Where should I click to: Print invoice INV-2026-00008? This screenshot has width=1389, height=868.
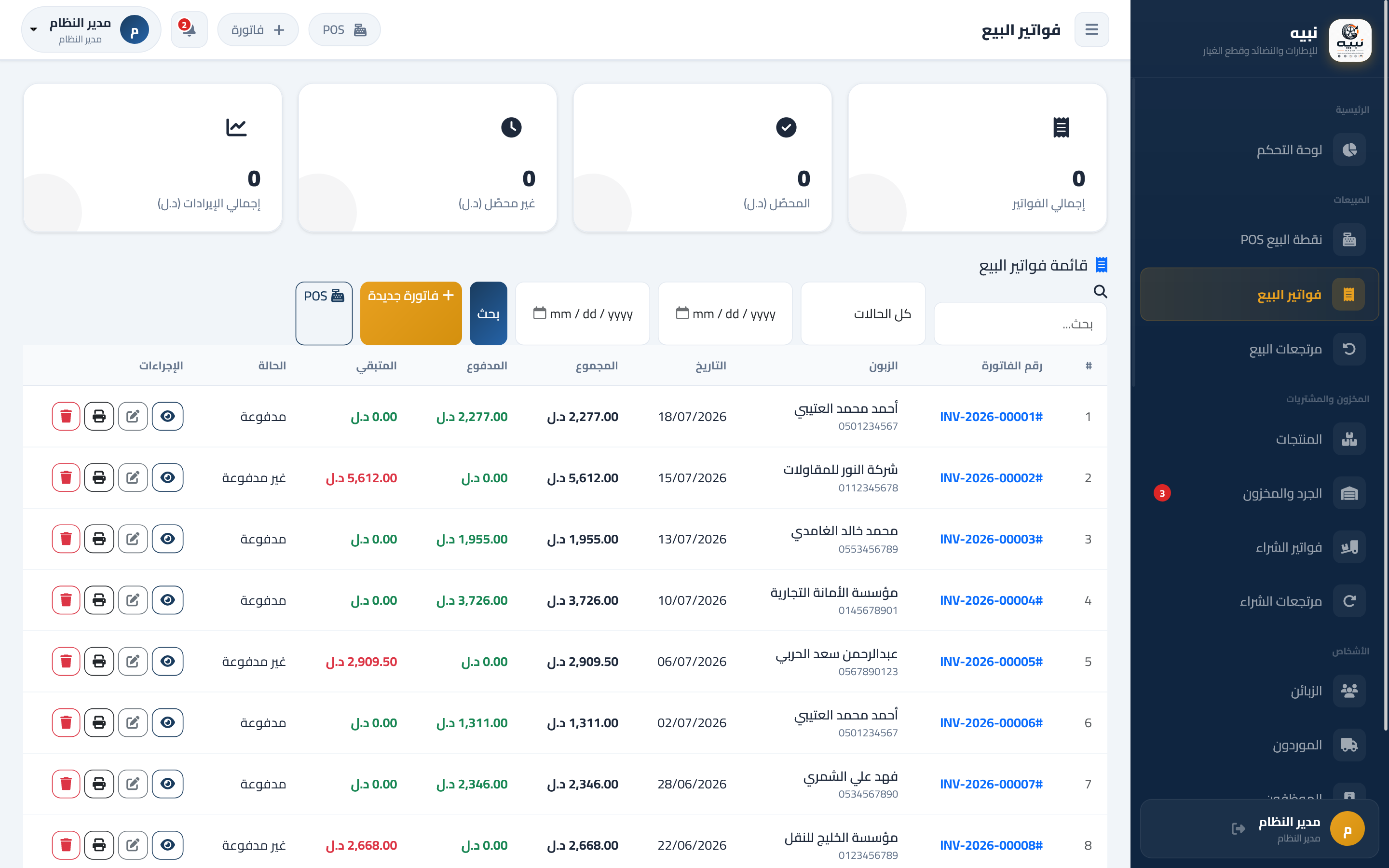pos(99,845)
